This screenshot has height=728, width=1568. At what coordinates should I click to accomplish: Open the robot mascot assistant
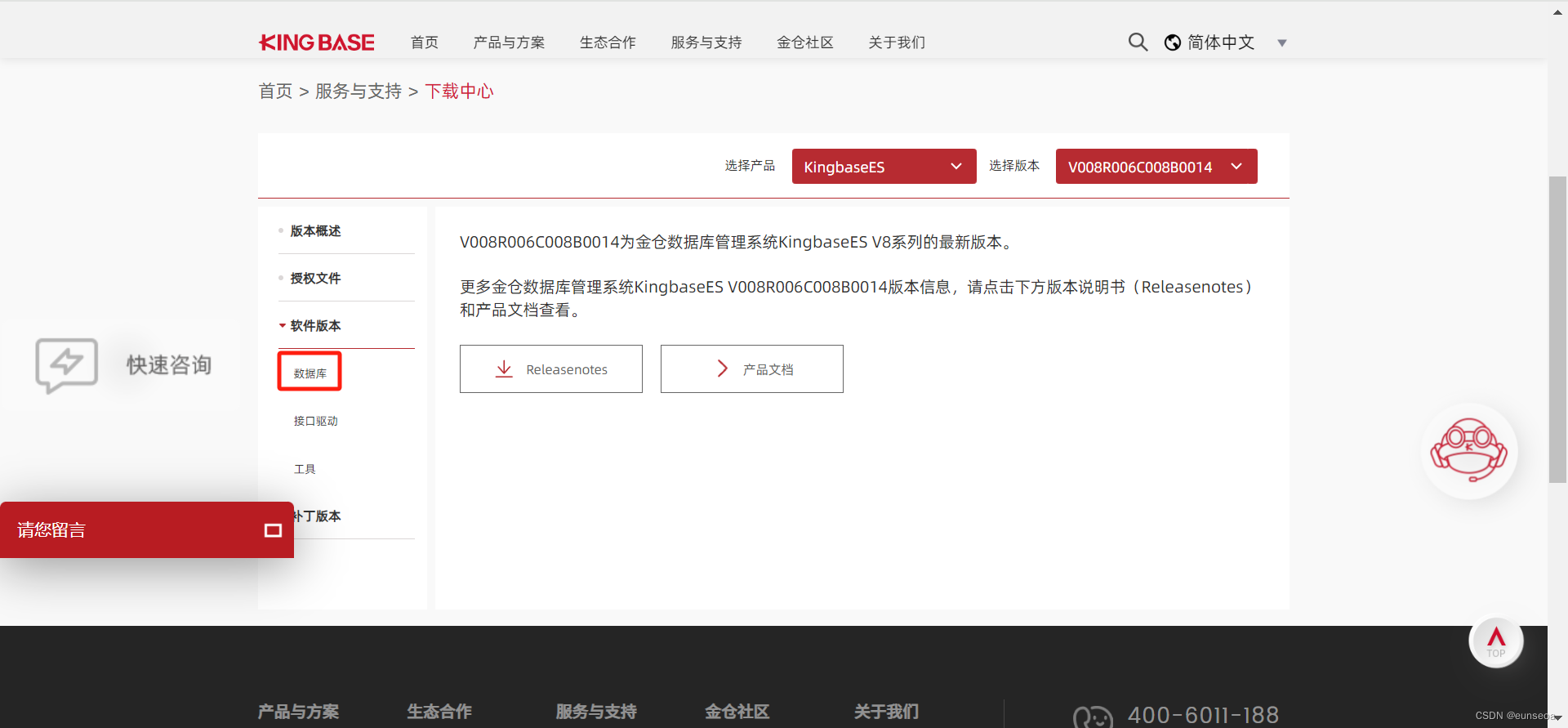(1468, 451)
